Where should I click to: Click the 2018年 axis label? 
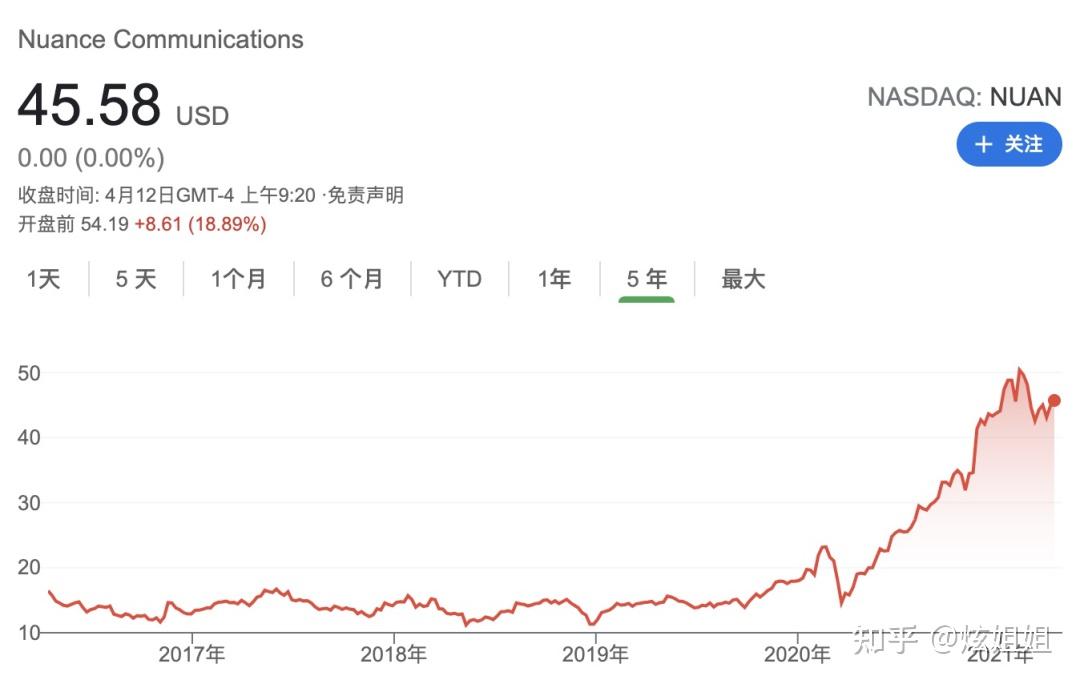393,654
